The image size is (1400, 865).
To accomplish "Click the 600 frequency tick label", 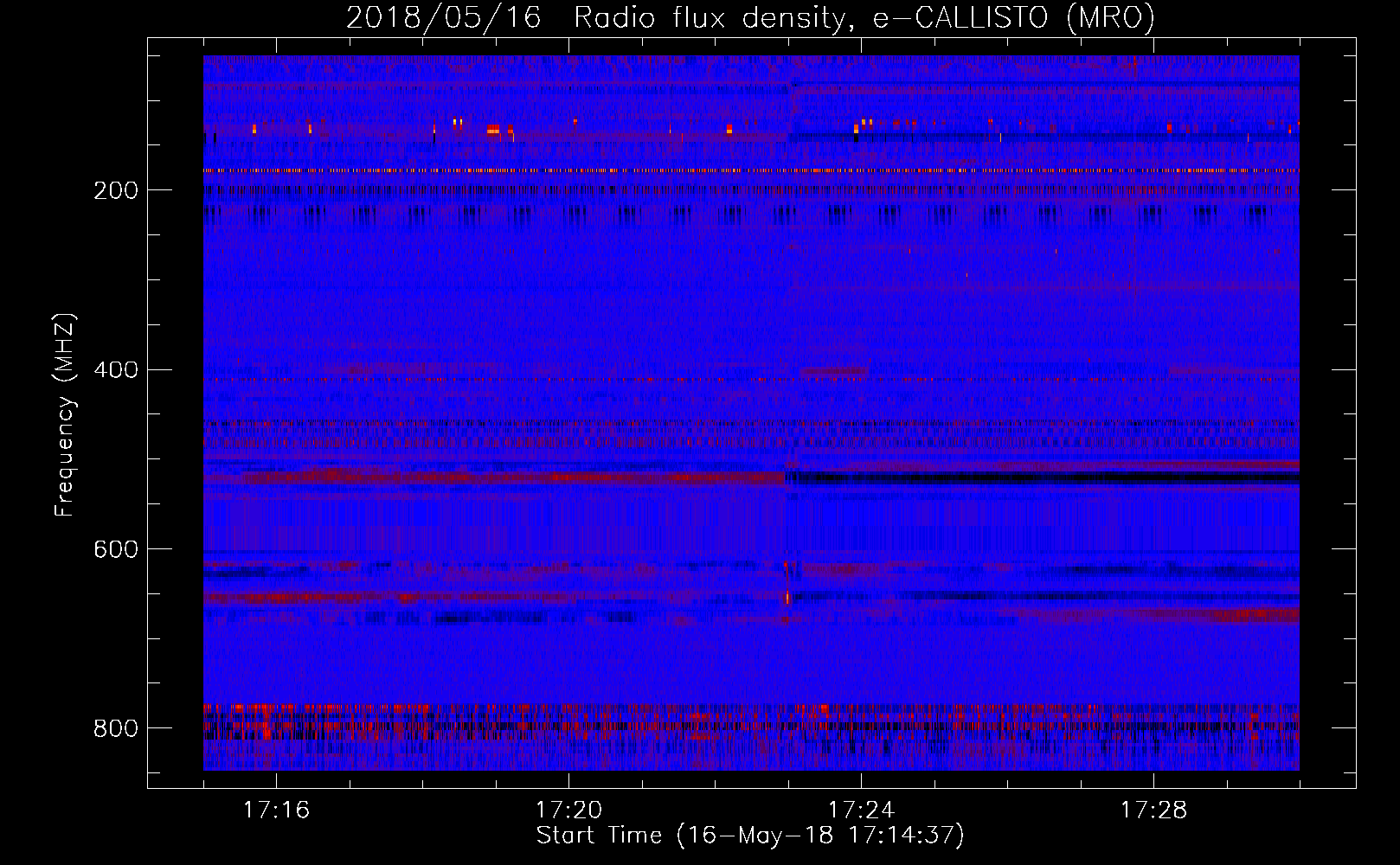I will [x=116, y=549].
